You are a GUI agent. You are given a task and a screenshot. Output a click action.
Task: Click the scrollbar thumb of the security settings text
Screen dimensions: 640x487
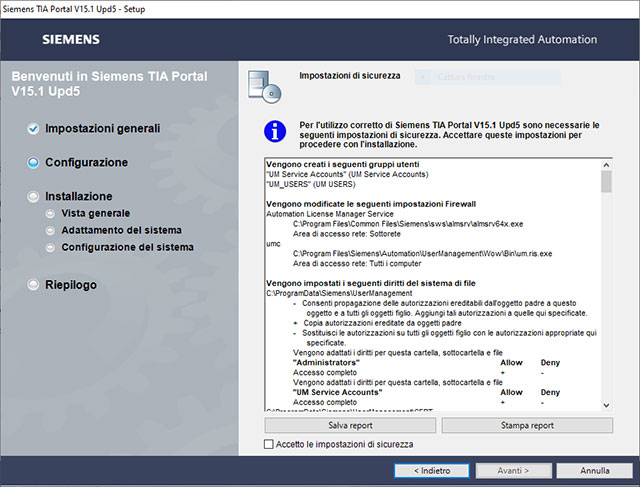[x=606, y=182]
